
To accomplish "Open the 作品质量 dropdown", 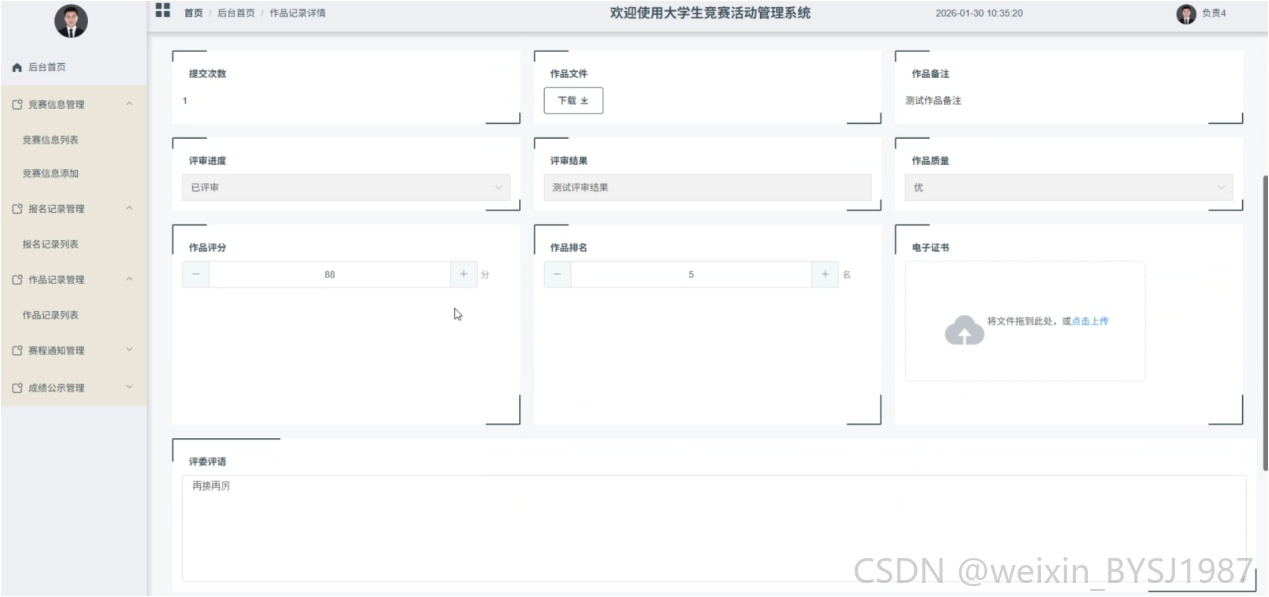I will (1068, 187).
